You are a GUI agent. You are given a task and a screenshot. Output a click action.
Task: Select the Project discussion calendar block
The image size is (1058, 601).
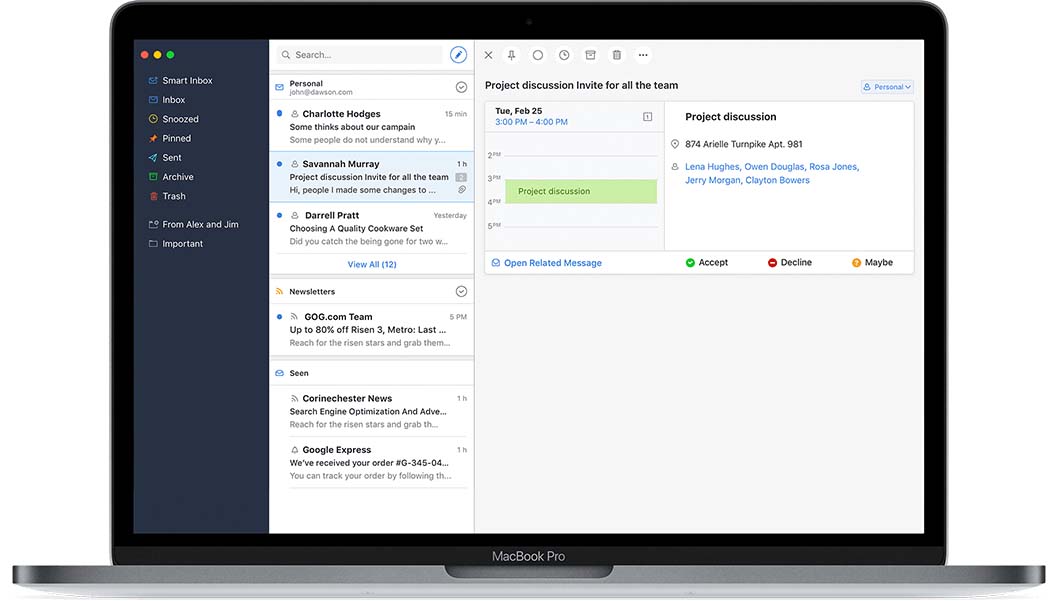[582, 191]
